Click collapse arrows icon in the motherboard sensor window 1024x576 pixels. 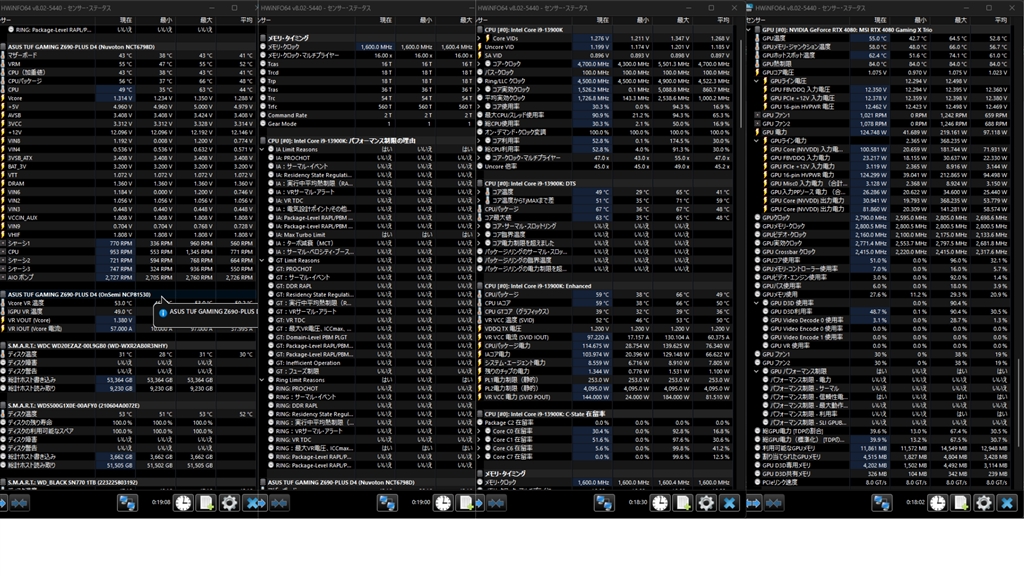19,503
